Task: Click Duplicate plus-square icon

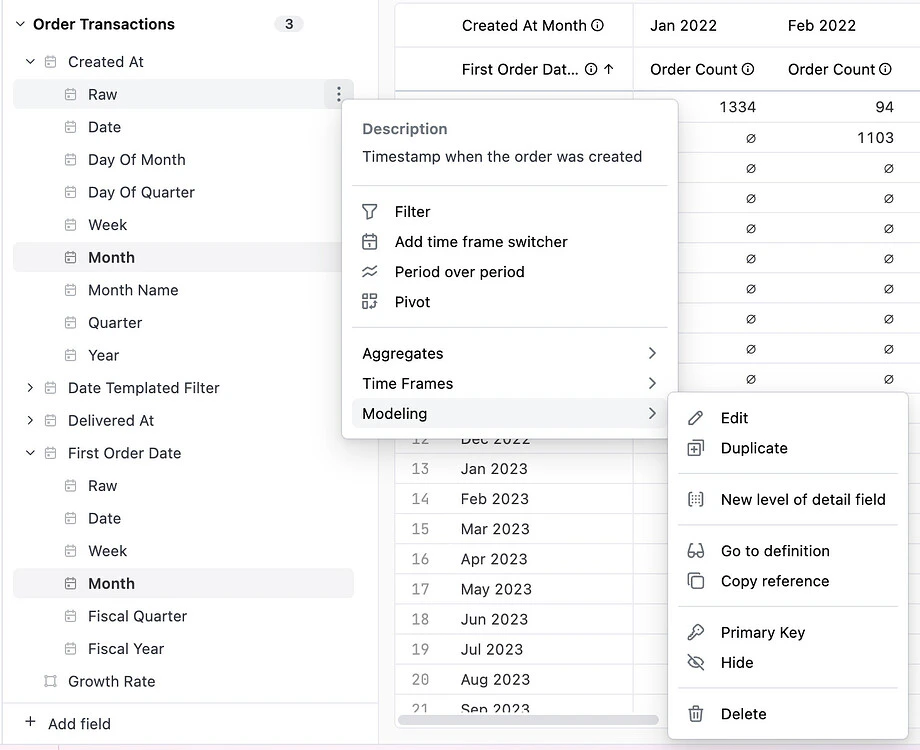Action: 695,448
